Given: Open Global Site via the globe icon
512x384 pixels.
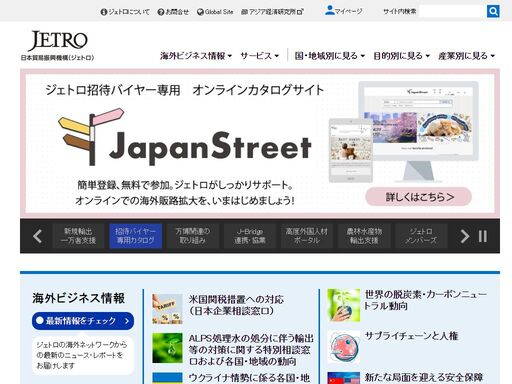Looking at the screenshot, I should click(200, 12).
